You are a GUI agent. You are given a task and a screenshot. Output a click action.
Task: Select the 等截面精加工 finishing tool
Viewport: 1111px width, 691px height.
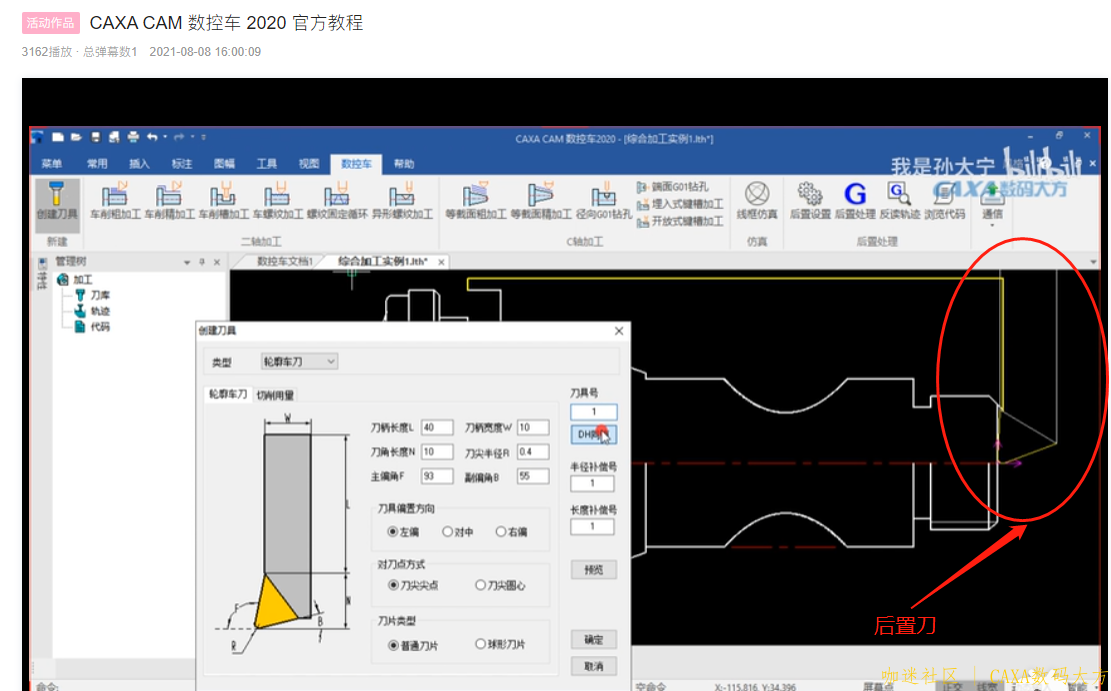coord(541,201)
